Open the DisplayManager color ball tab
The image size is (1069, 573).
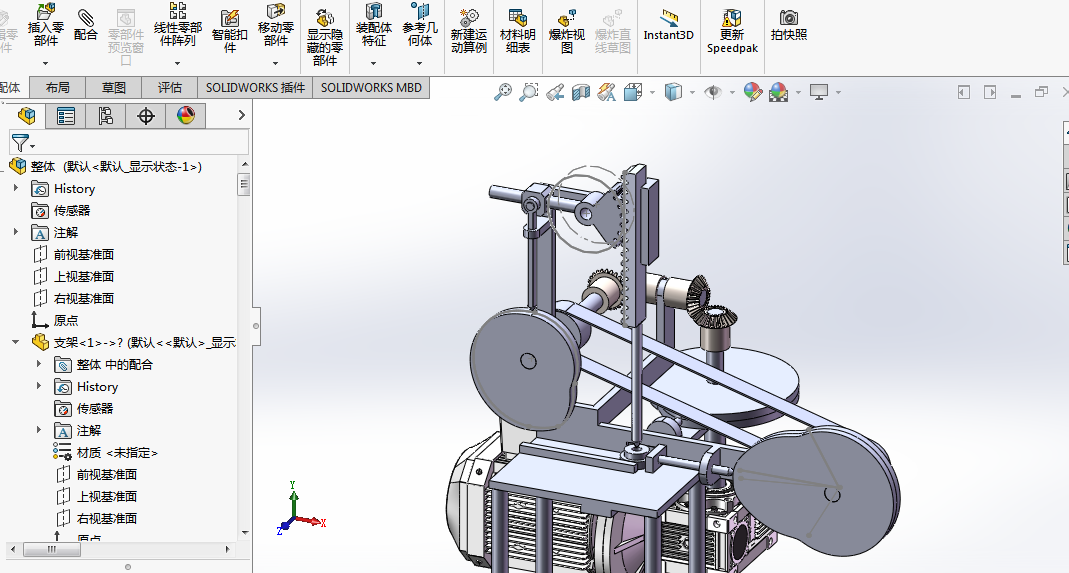click(x=185, y=116)
